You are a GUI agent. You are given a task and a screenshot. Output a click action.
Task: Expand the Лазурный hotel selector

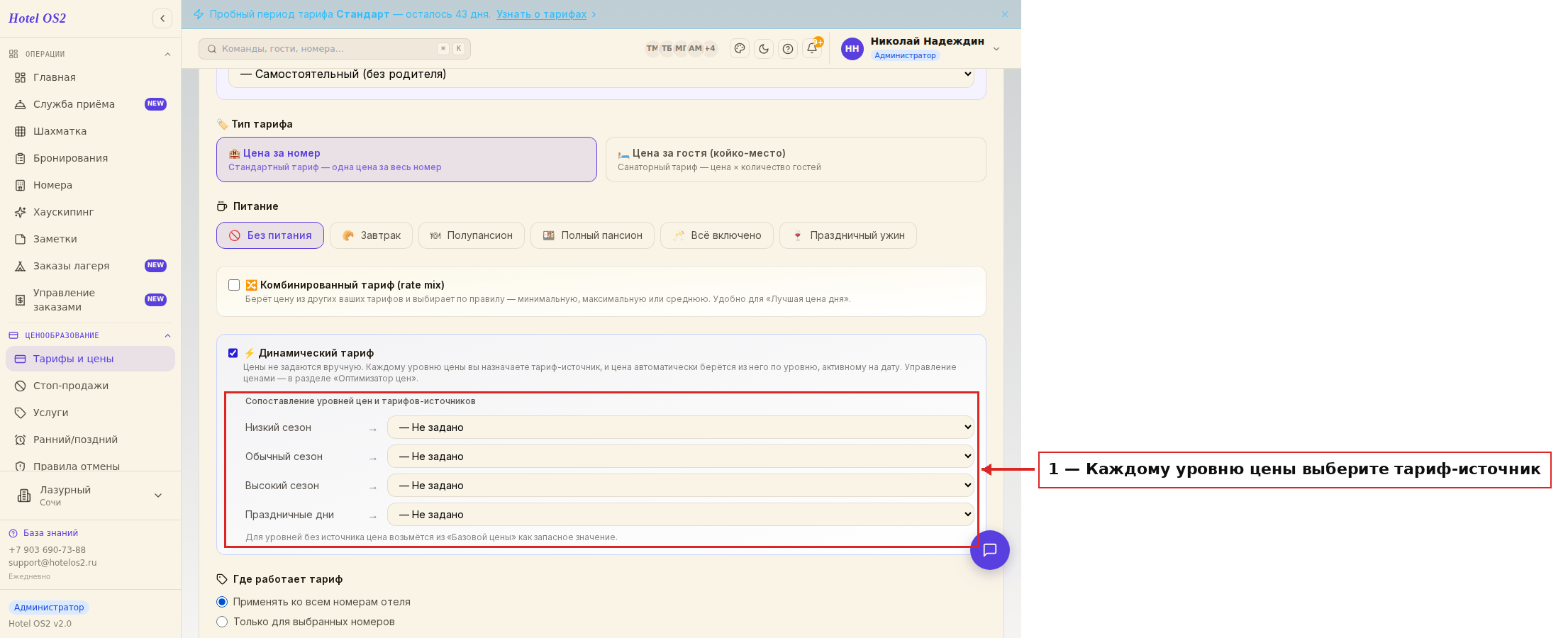click(x=90, y=496)
